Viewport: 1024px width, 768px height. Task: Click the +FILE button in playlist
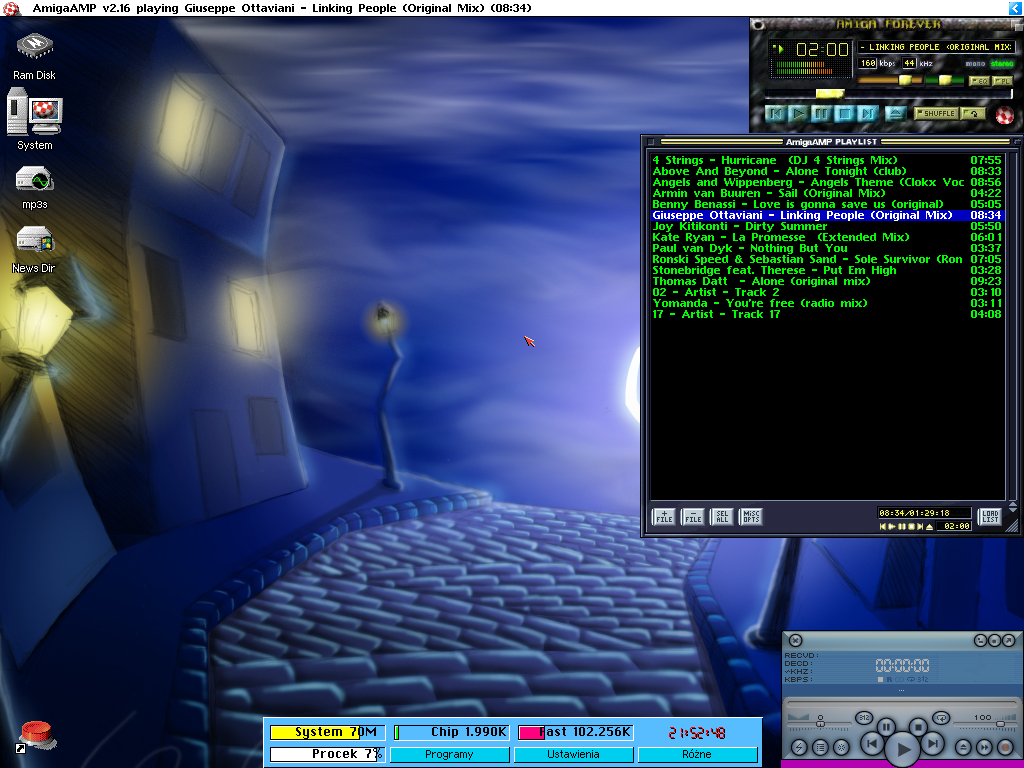pos(664,517)
